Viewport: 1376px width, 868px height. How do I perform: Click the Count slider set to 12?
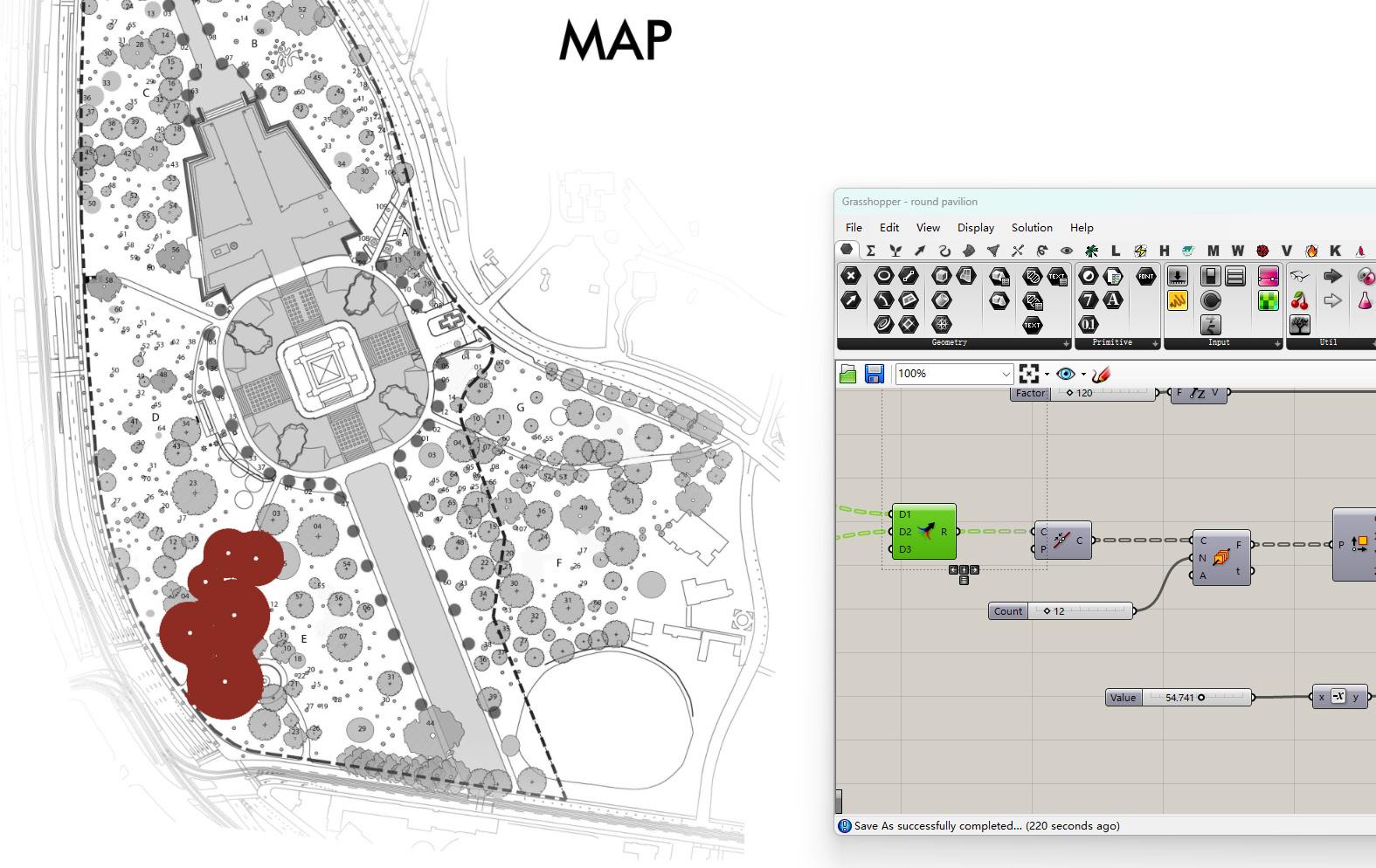(x=1061, y=611)
